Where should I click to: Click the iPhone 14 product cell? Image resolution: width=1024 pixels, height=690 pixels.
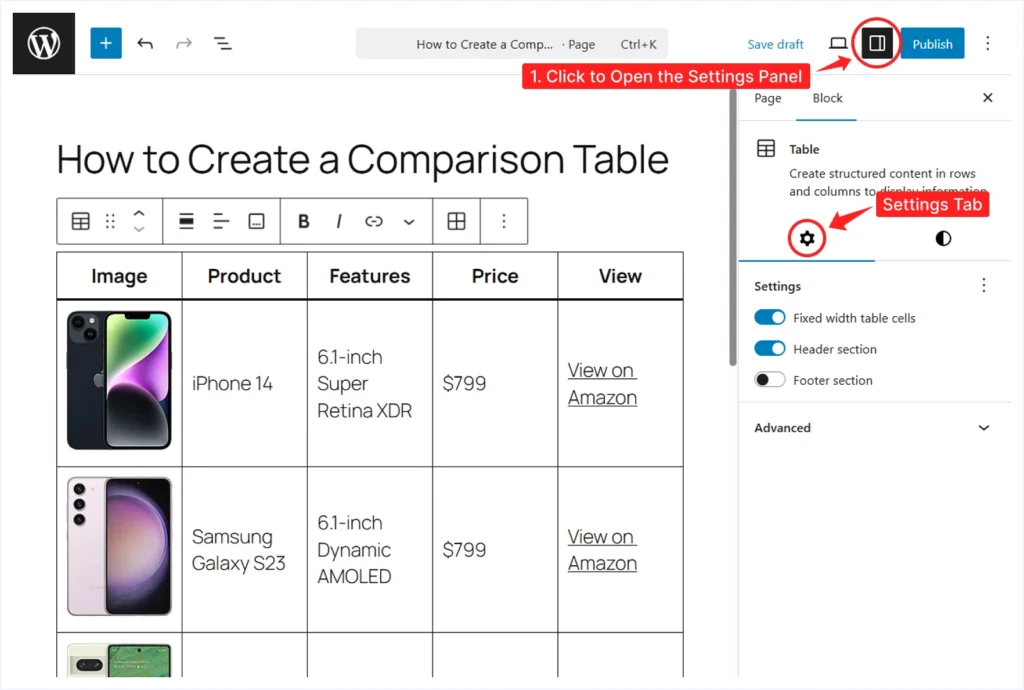(244, 383)
